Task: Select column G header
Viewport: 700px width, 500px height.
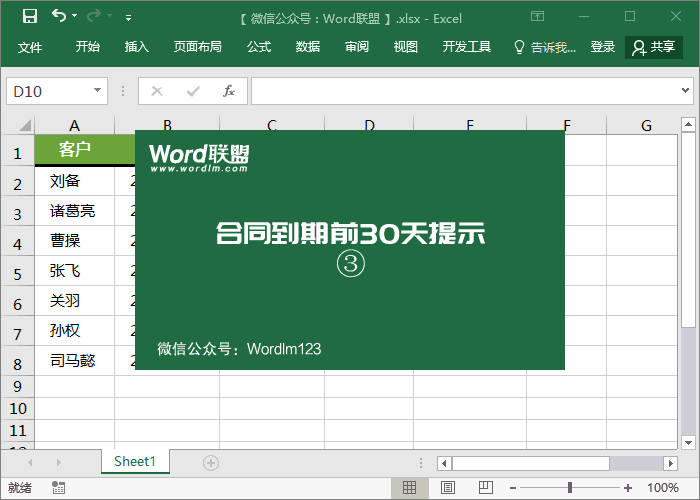Action: (x=646, y=125)
